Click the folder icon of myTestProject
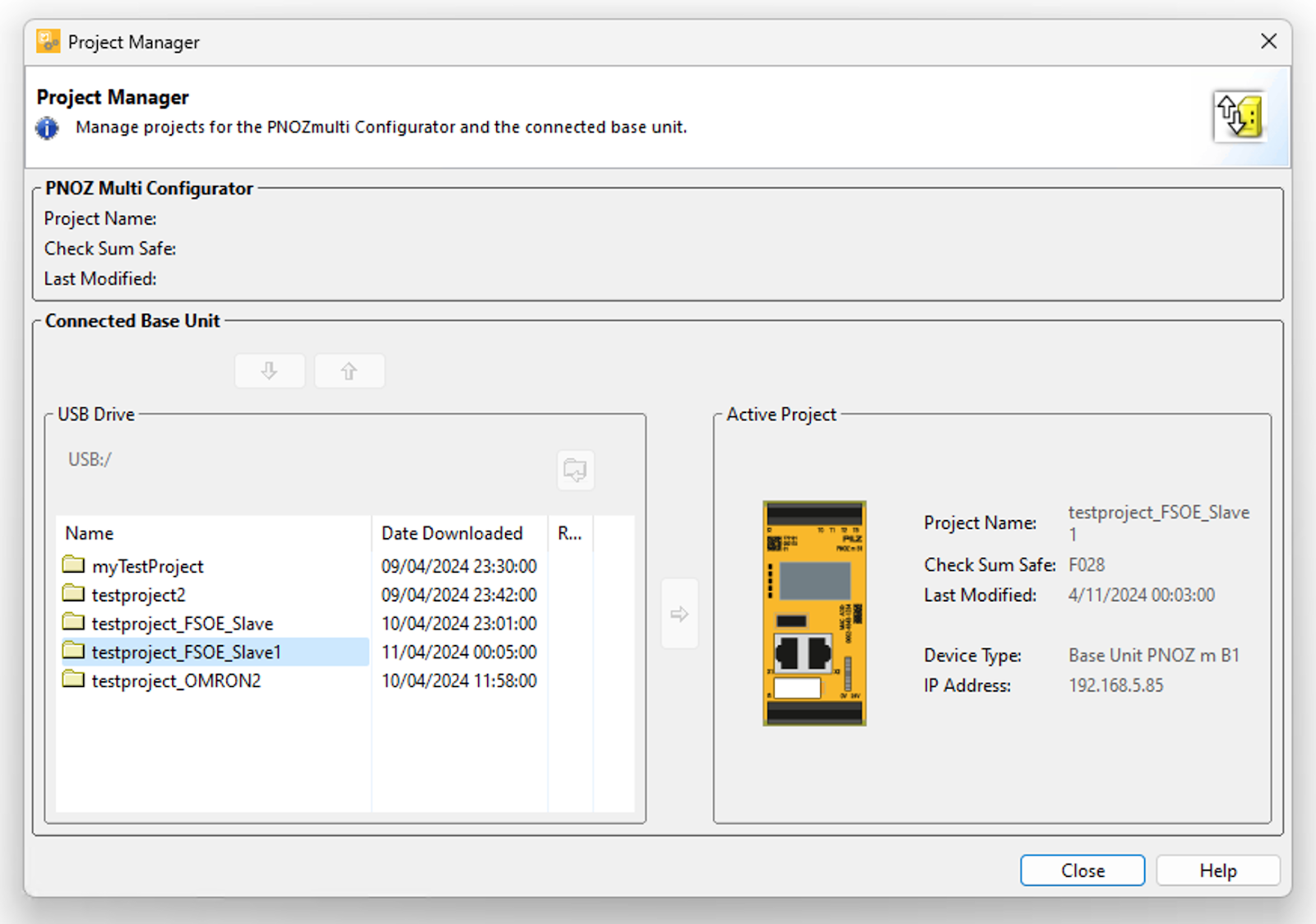1316x924 pixels. pos(73,564)
